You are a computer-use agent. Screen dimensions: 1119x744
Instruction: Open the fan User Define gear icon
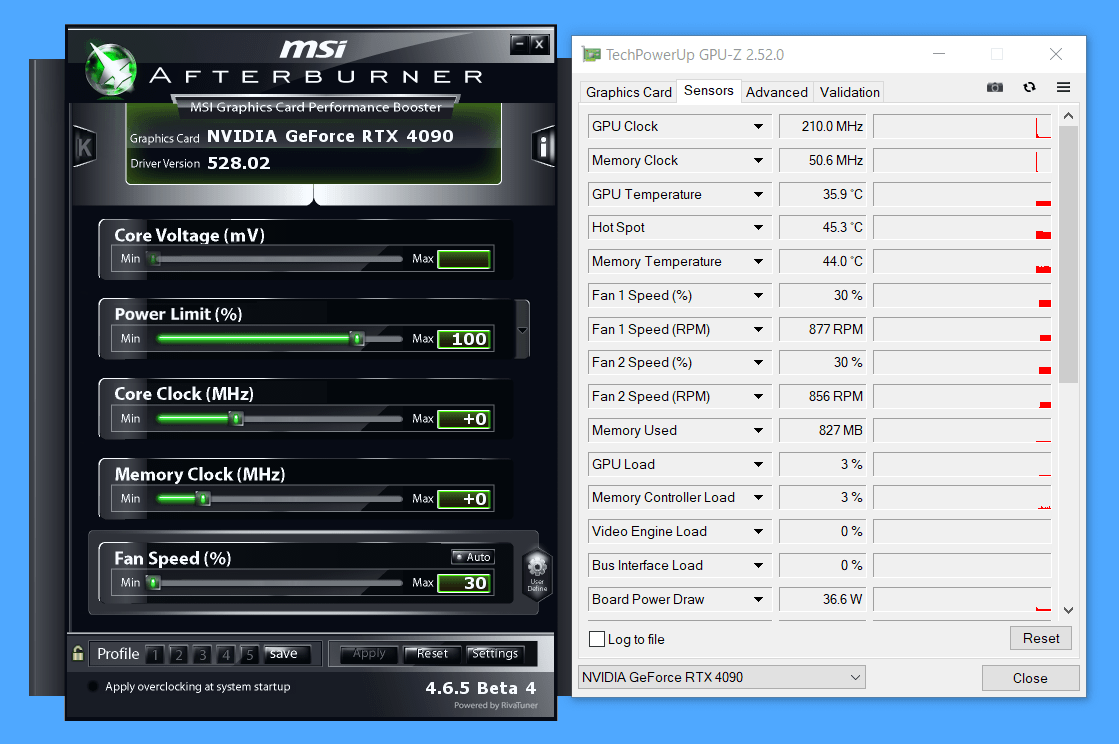point(537,574)
